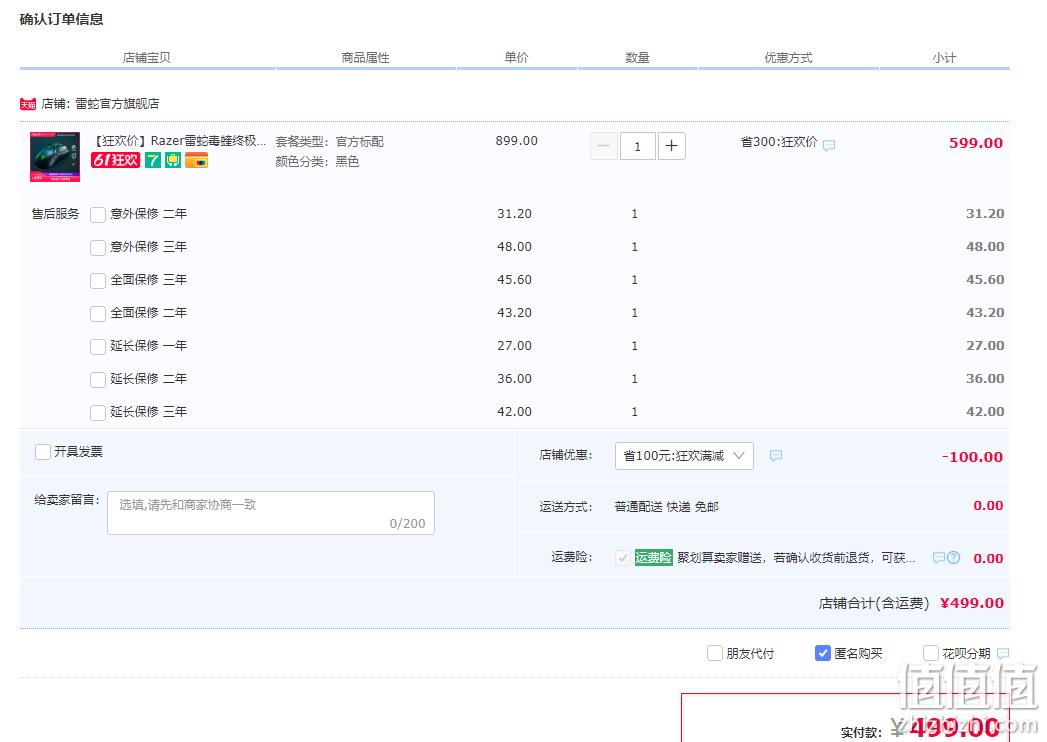The height and width of the screenshot is (742, 1047).
Task: Click the 套餐类型: 官方标配 attribute
Action: click(x=330, y=142)
